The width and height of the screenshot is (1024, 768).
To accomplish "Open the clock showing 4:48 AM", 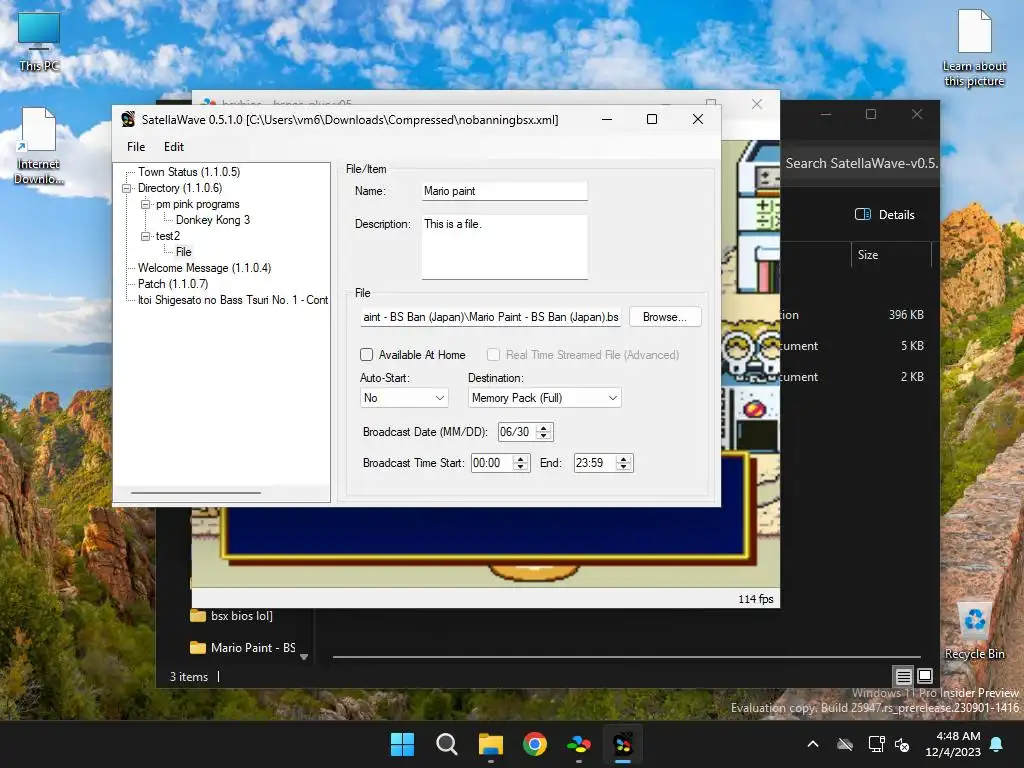I will tap(953, 744).
